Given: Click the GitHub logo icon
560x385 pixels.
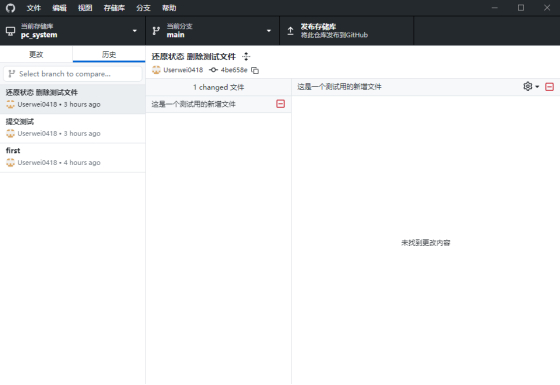Looking at the screenshot, I should click(x=10, y=8).
